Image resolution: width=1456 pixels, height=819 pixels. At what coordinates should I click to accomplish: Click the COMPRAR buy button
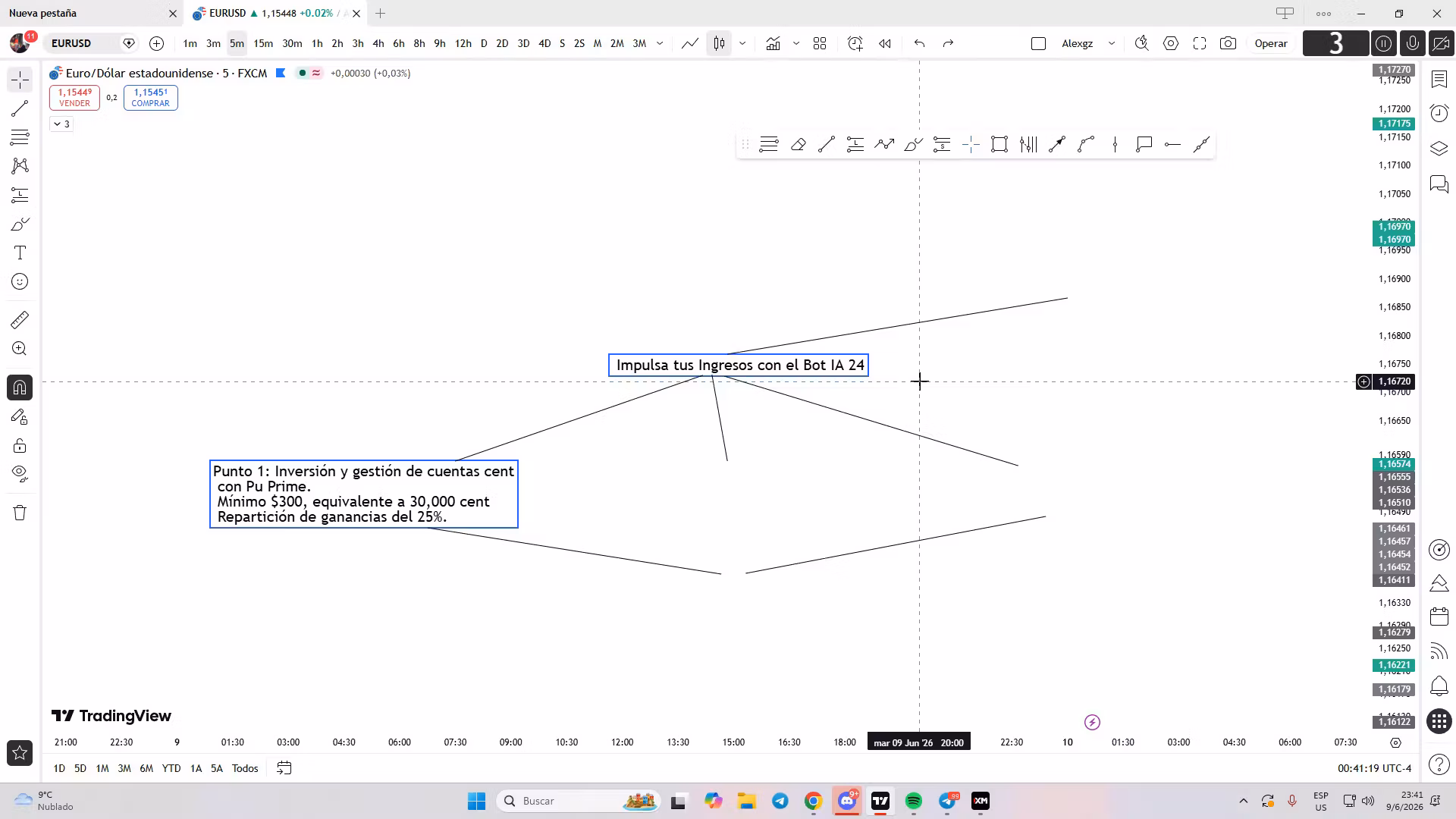click(151, 98)
